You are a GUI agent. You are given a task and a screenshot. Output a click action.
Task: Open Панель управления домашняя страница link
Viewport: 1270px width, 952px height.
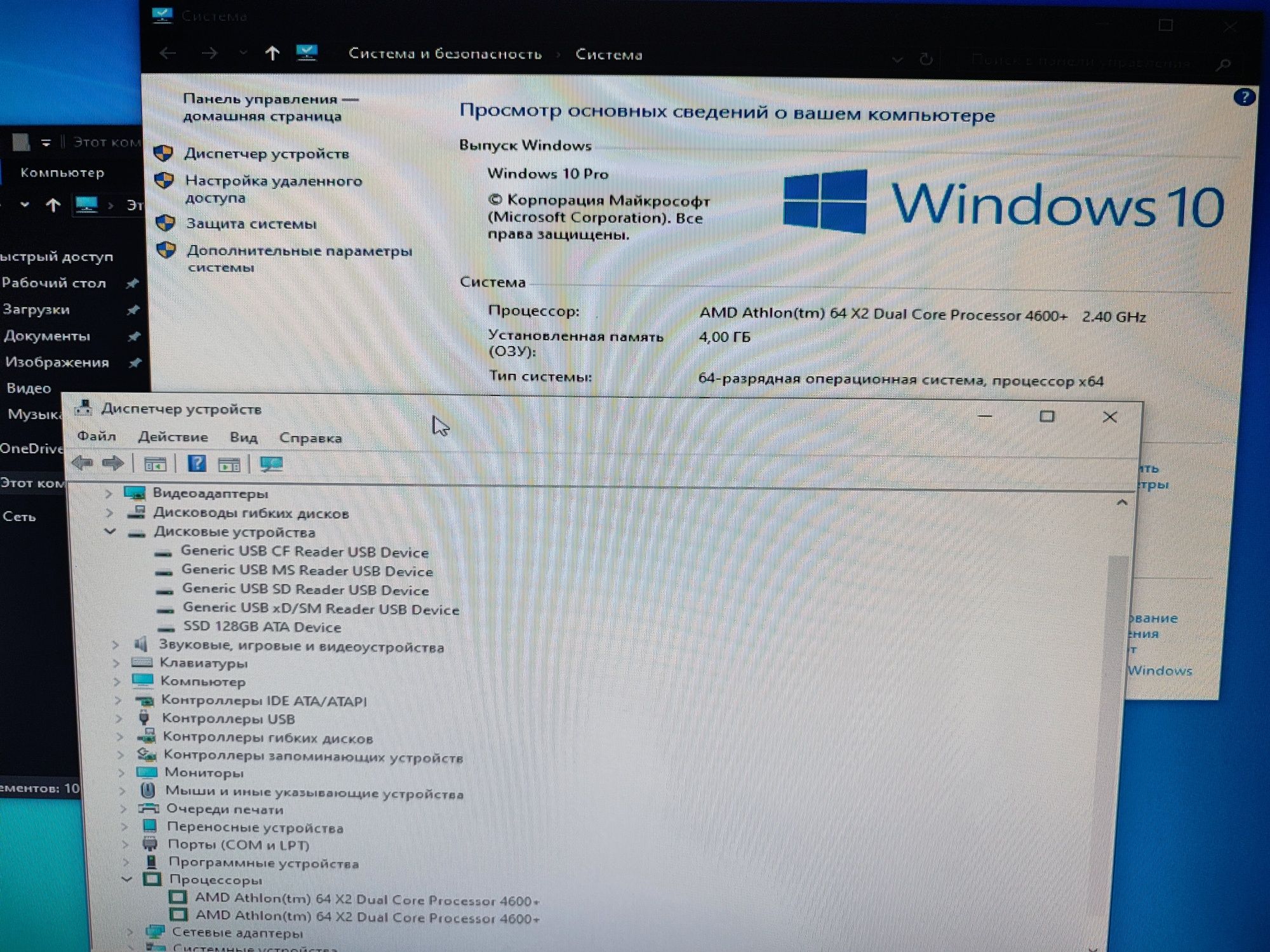pyautogui.click(x=271, y=107)
